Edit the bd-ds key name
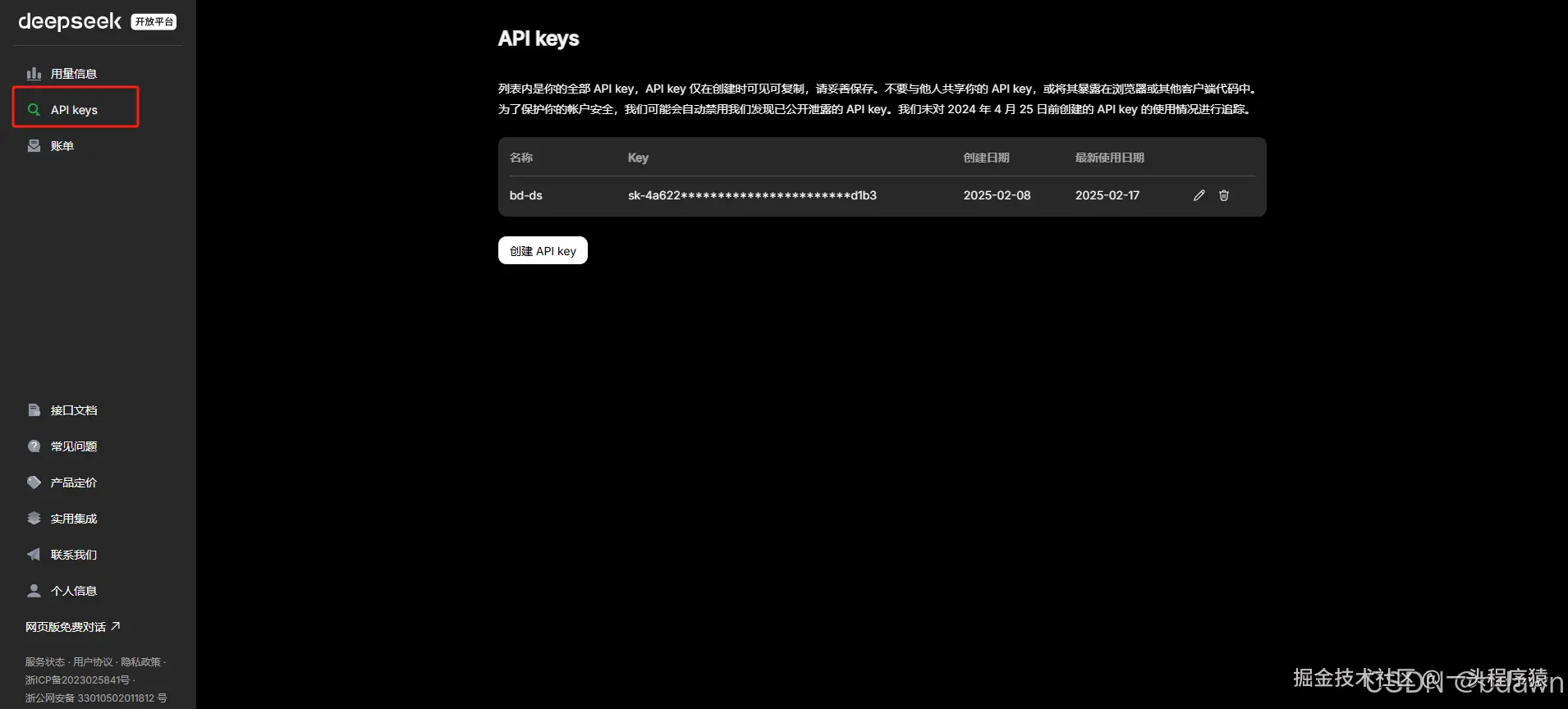The image size is (1568, 709). tap(1199, 195)
